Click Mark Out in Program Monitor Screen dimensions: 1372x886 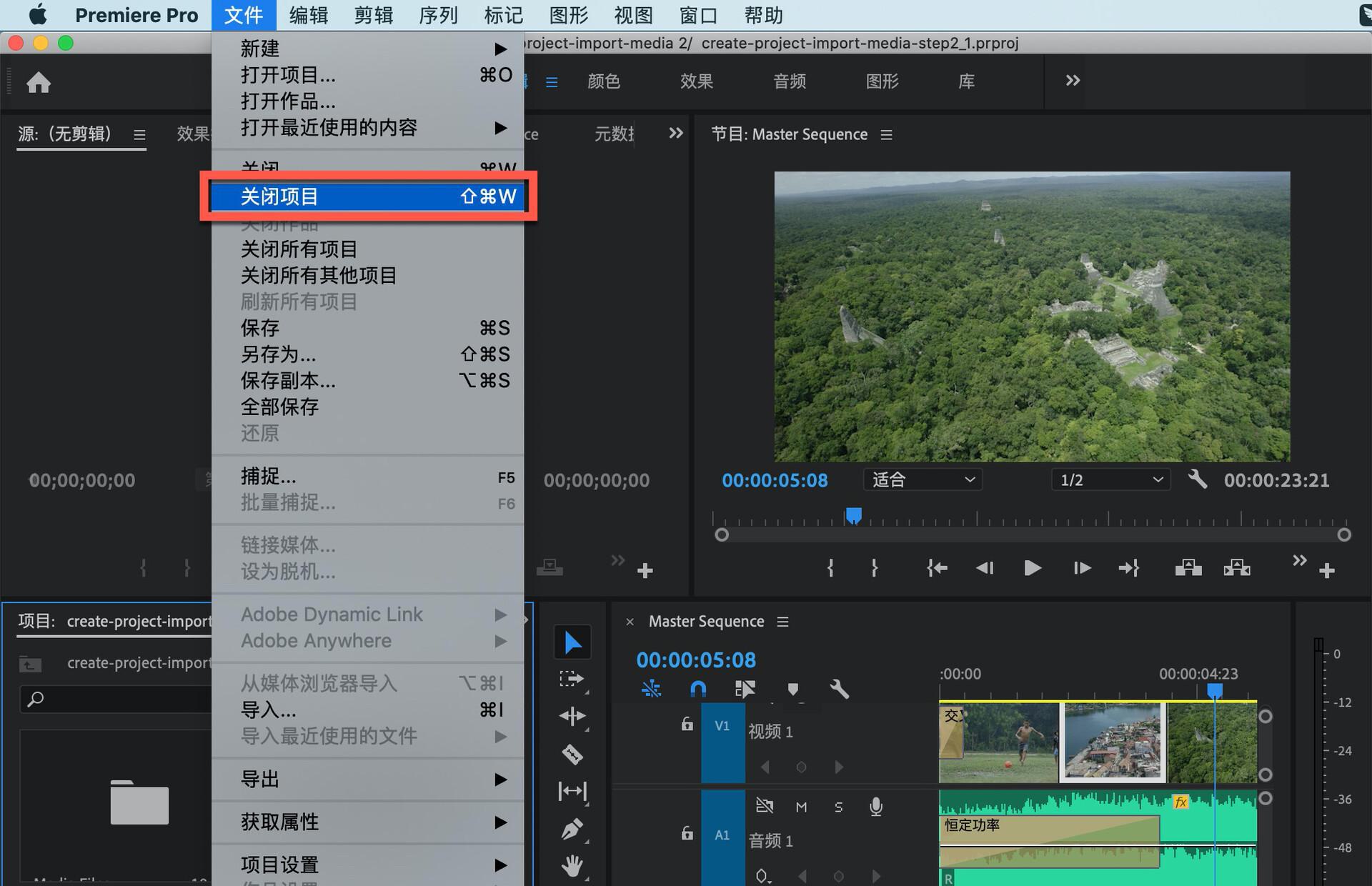[875, 568]
